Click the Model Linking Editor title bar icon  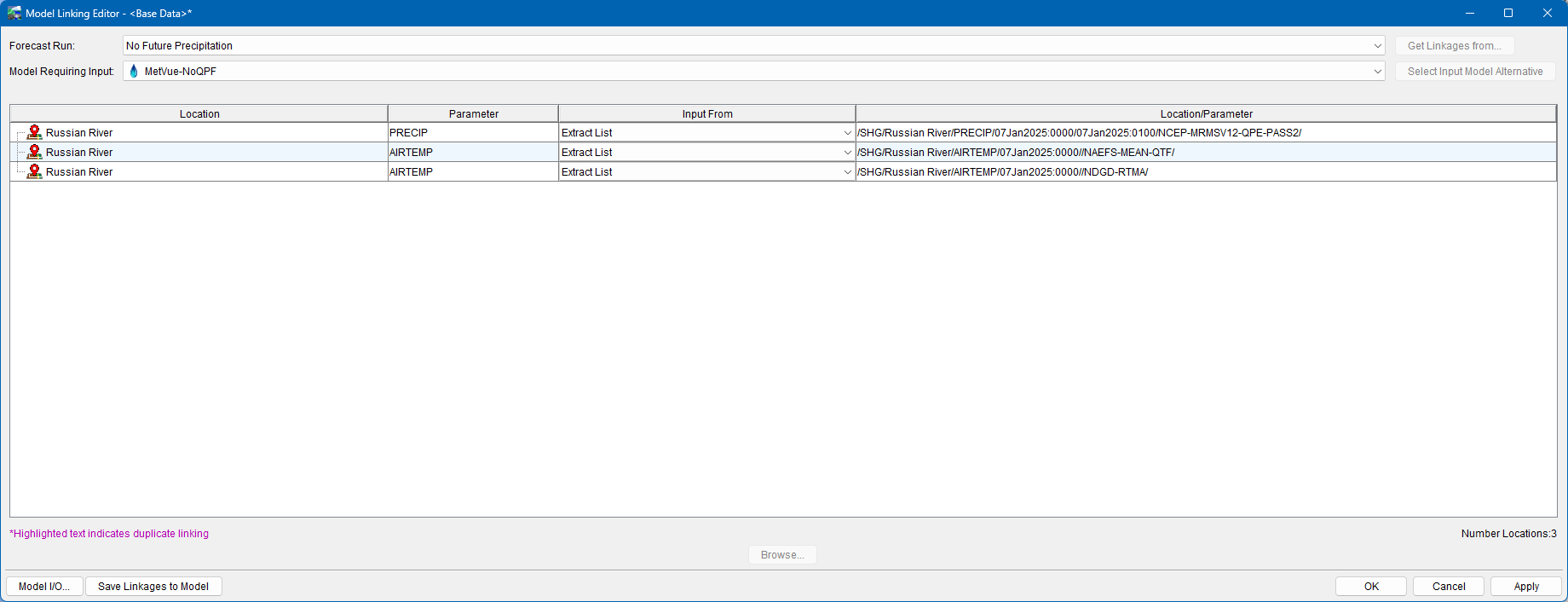[14, 13]
